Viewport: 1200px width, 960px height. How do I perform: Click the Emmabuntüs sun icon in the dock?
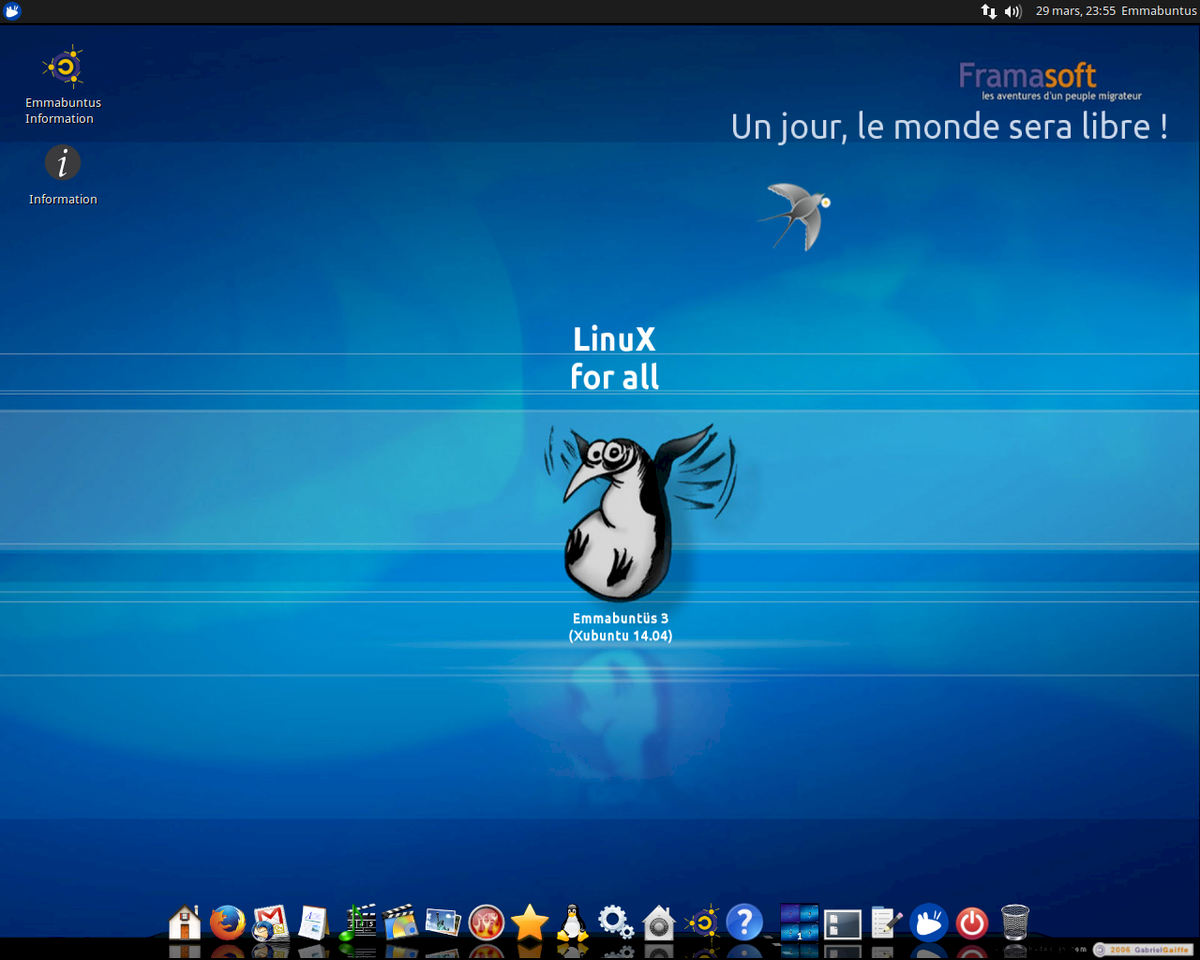(x=703, y=922)
